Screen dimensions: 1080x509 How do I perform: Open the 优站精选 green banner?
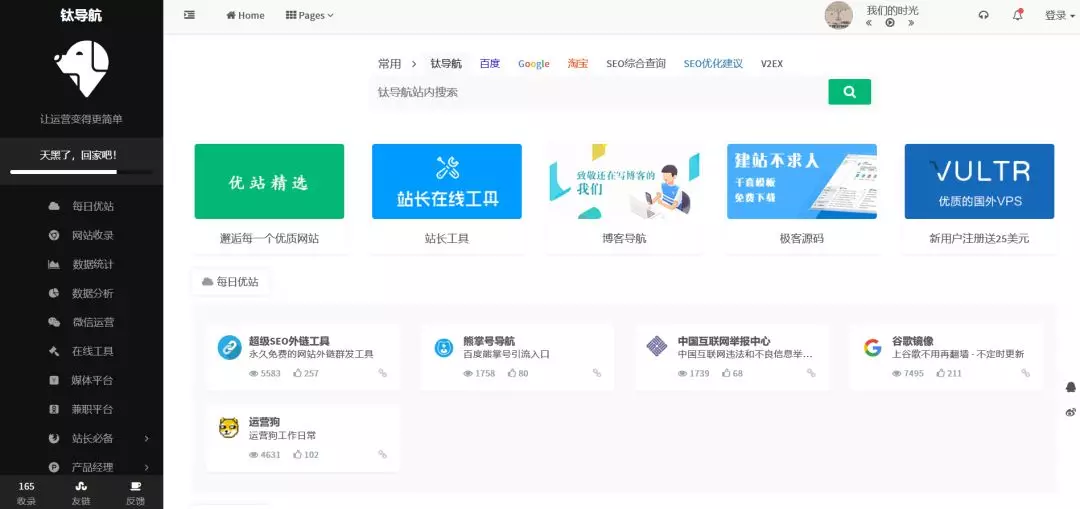pyautogui.click(x=269, y=181)
